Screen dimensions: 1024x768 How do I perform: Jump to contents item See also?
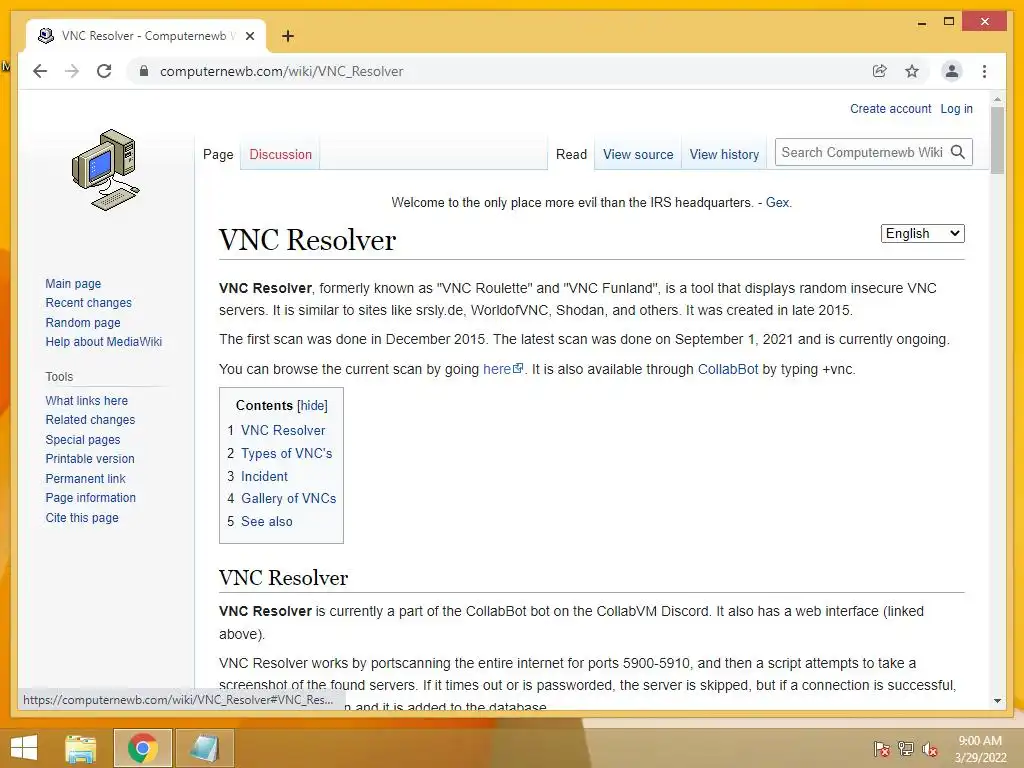pos(260,521)
